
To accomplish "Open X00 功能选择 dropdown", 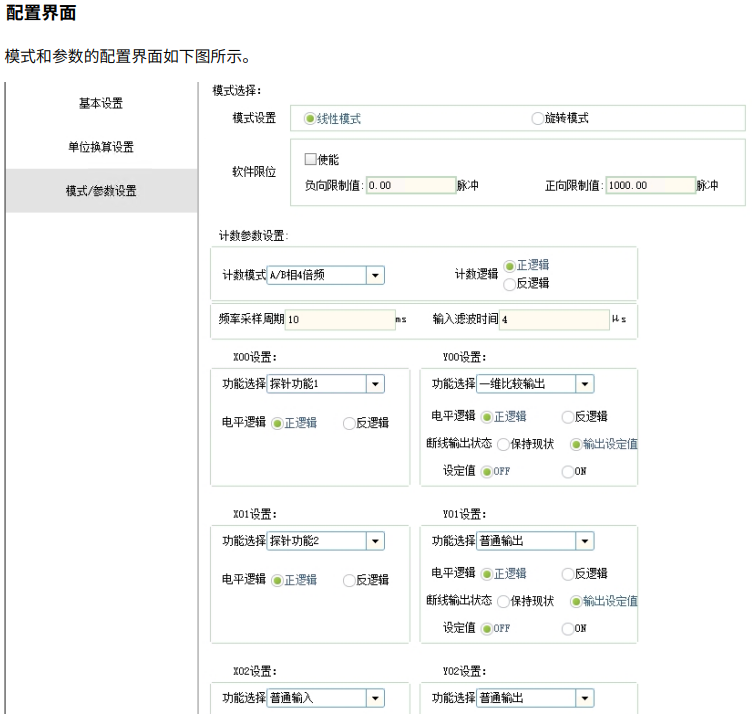I will (326, 384).
